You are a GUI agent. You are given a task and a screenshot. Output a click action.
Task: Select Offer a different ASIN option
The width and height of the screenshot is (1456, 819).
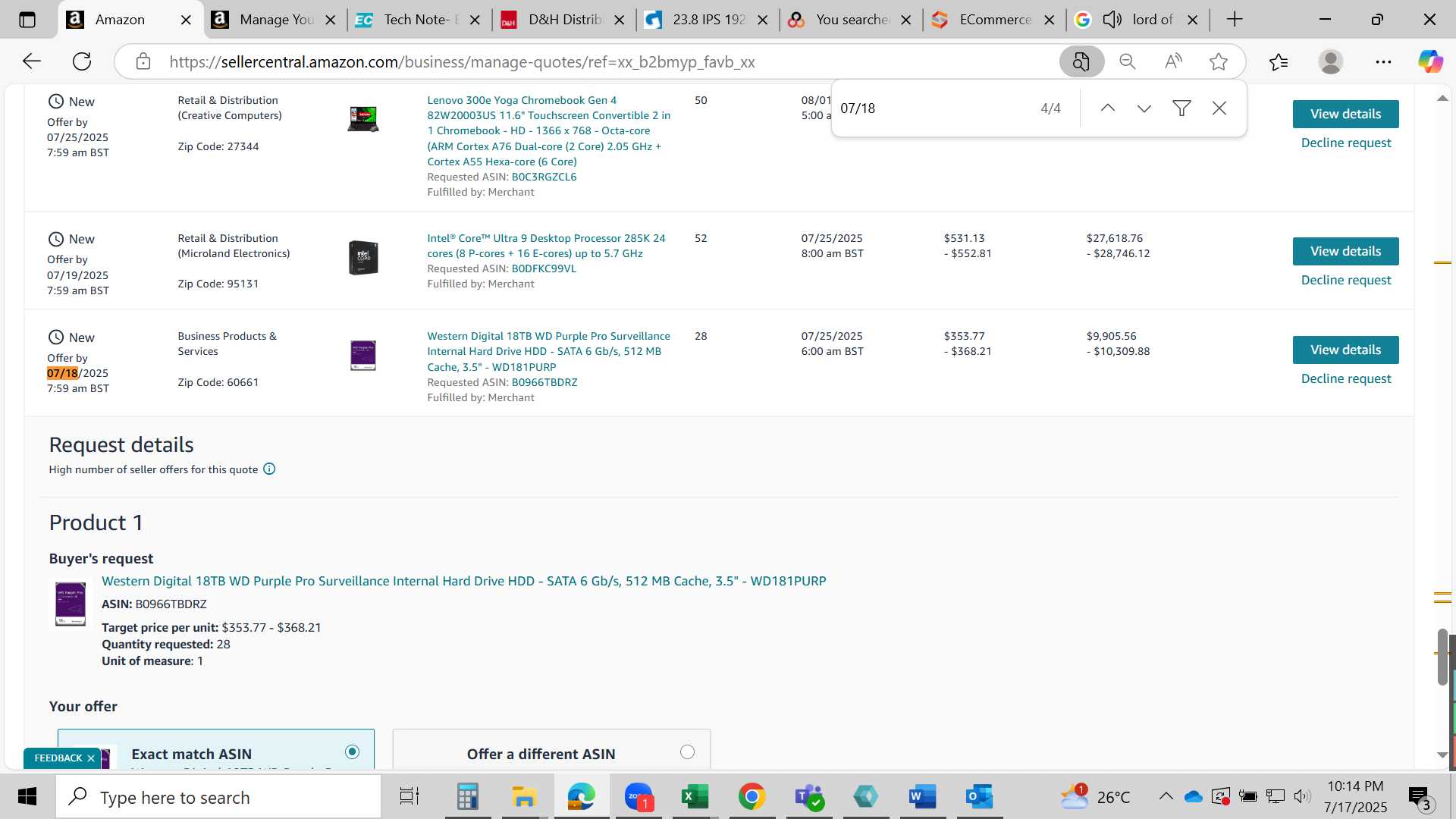[687, 752]
